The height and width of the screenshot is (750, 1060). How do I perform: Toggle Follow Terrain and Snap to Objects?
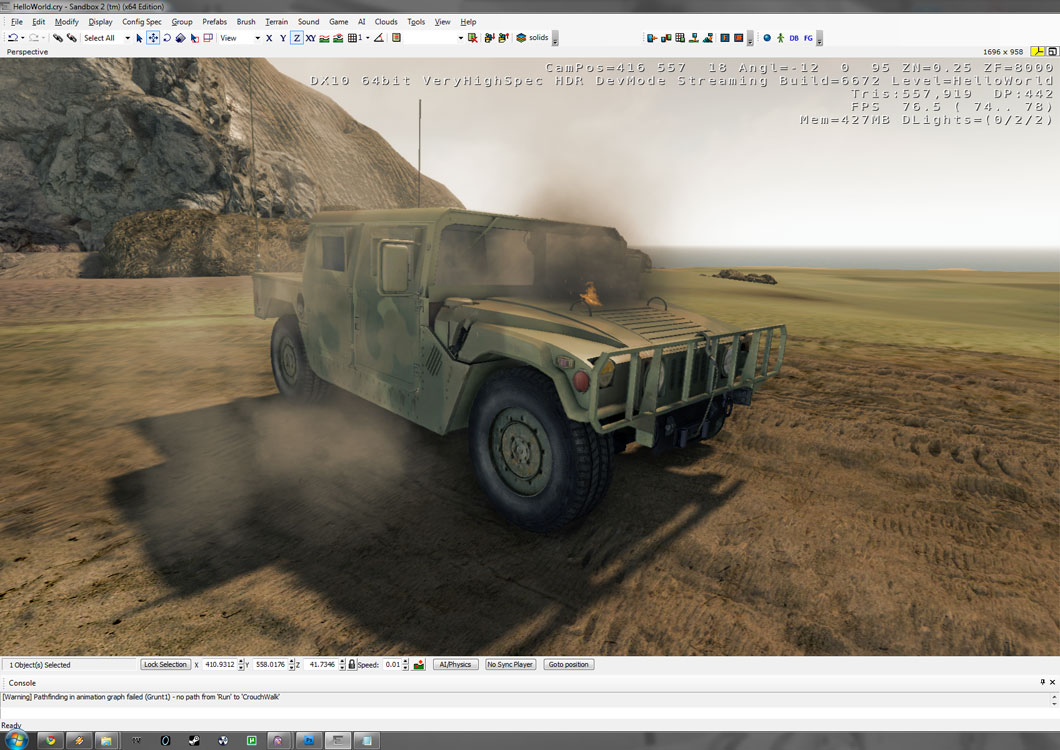338,38
